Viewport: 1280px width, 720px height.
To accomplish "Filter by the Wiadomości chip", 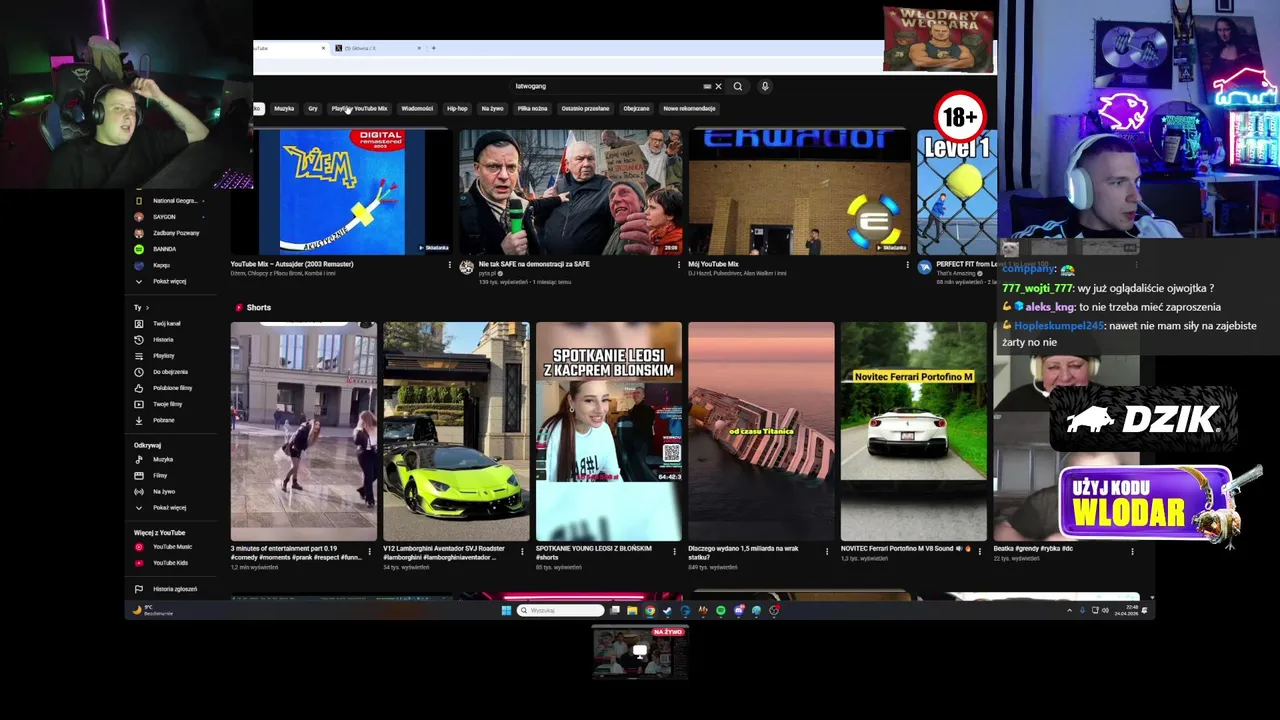I will tap(417, 108).
